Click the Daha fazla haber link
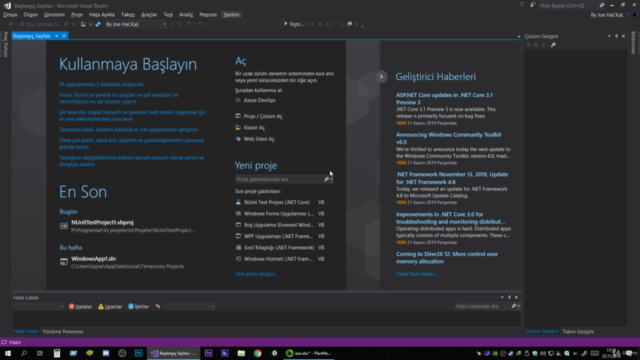Viewport: 640px width, 360px height. [416, 274]
